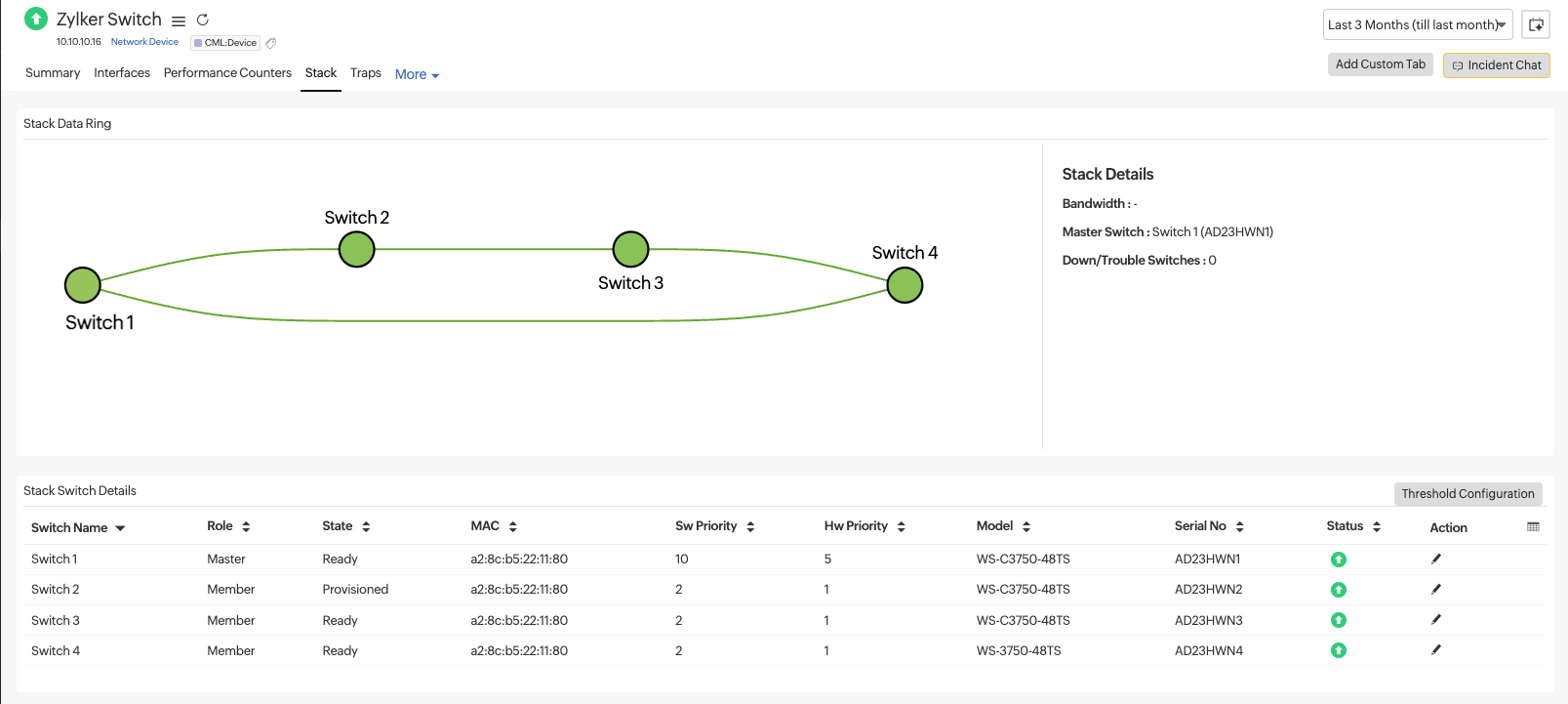Open the Performance Counters tab

pos(227,73)
